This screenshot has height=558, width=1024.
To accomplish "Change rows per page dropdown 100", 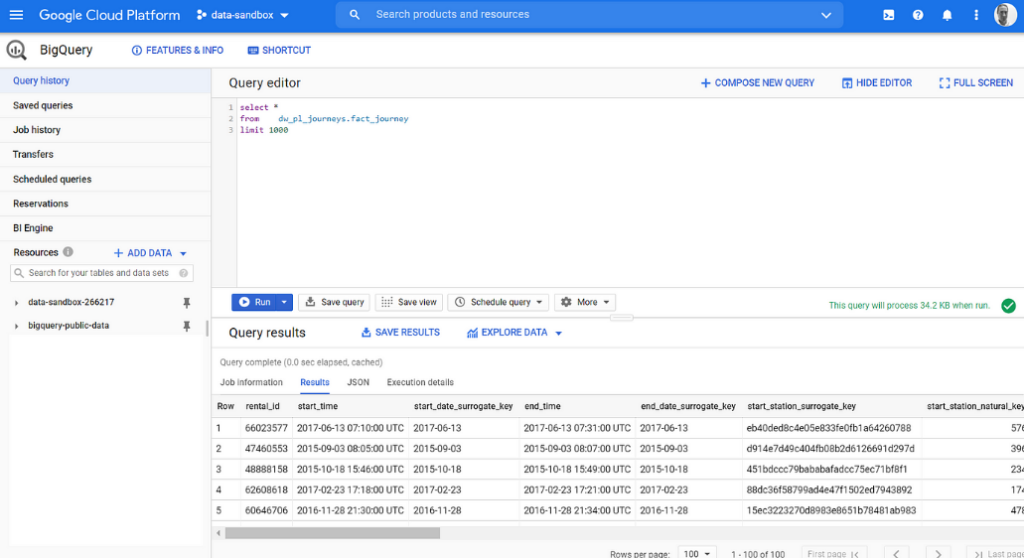I will tap(697, 553).
